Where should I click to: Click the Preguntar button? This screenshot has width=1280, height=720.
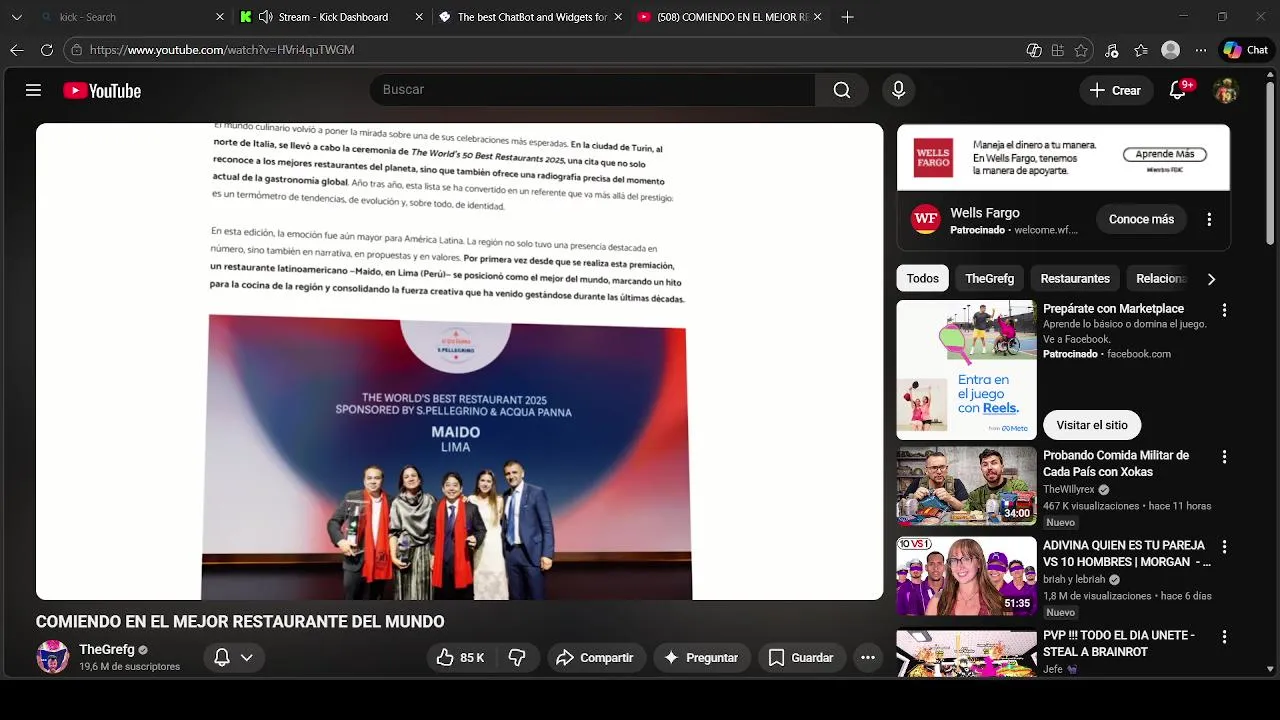point(701,657)
